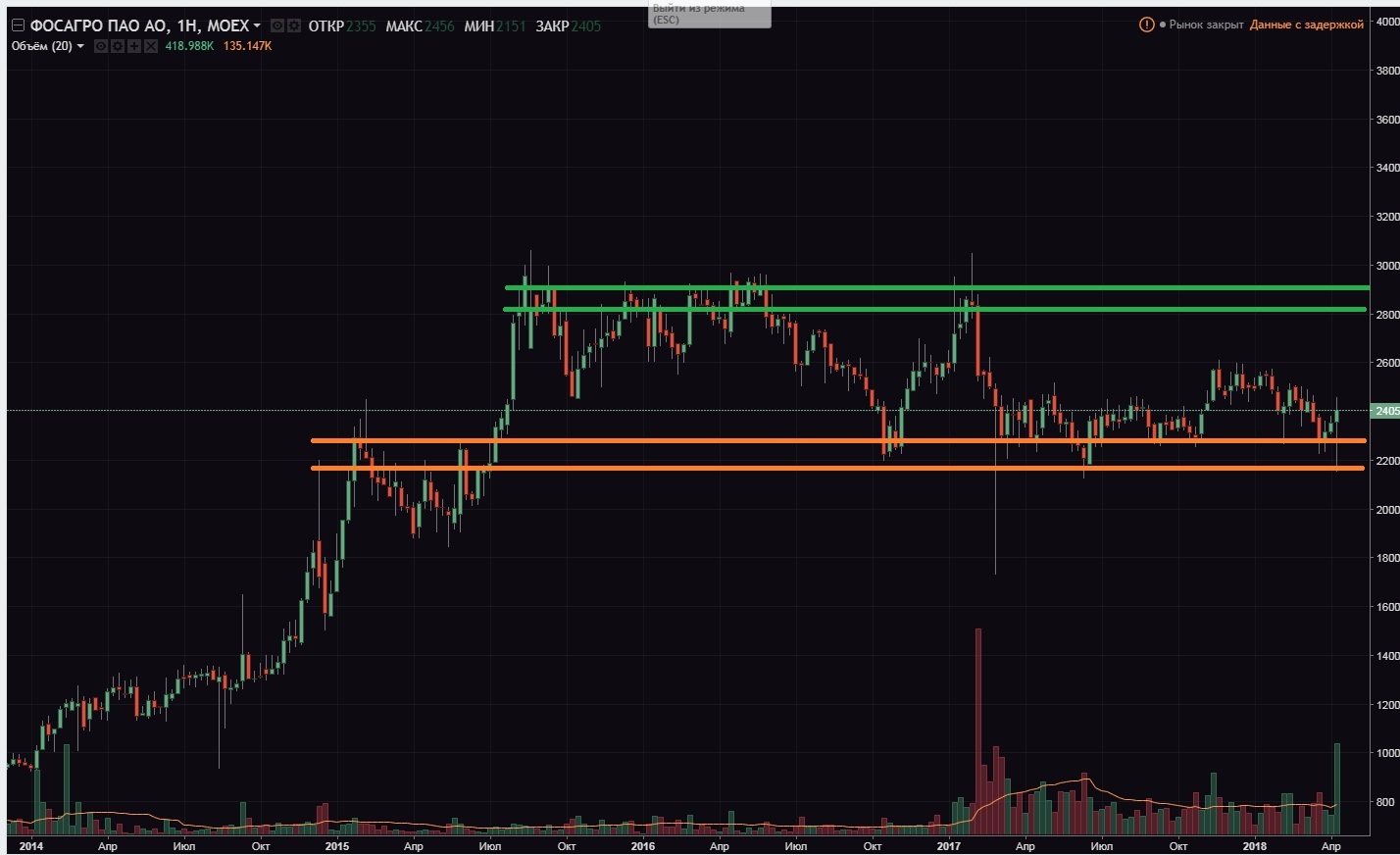Open the ФОСАГРО symbol title dropdown arrow

(x=257, y=25)
